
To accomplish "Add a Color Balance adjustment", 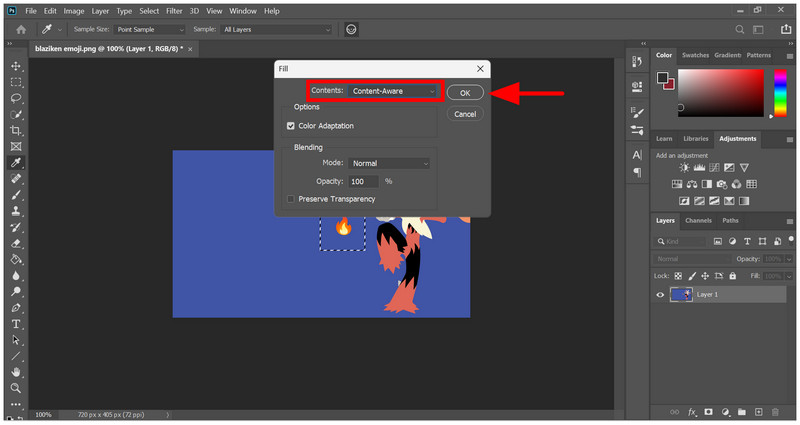I will [x=692, y=184].
